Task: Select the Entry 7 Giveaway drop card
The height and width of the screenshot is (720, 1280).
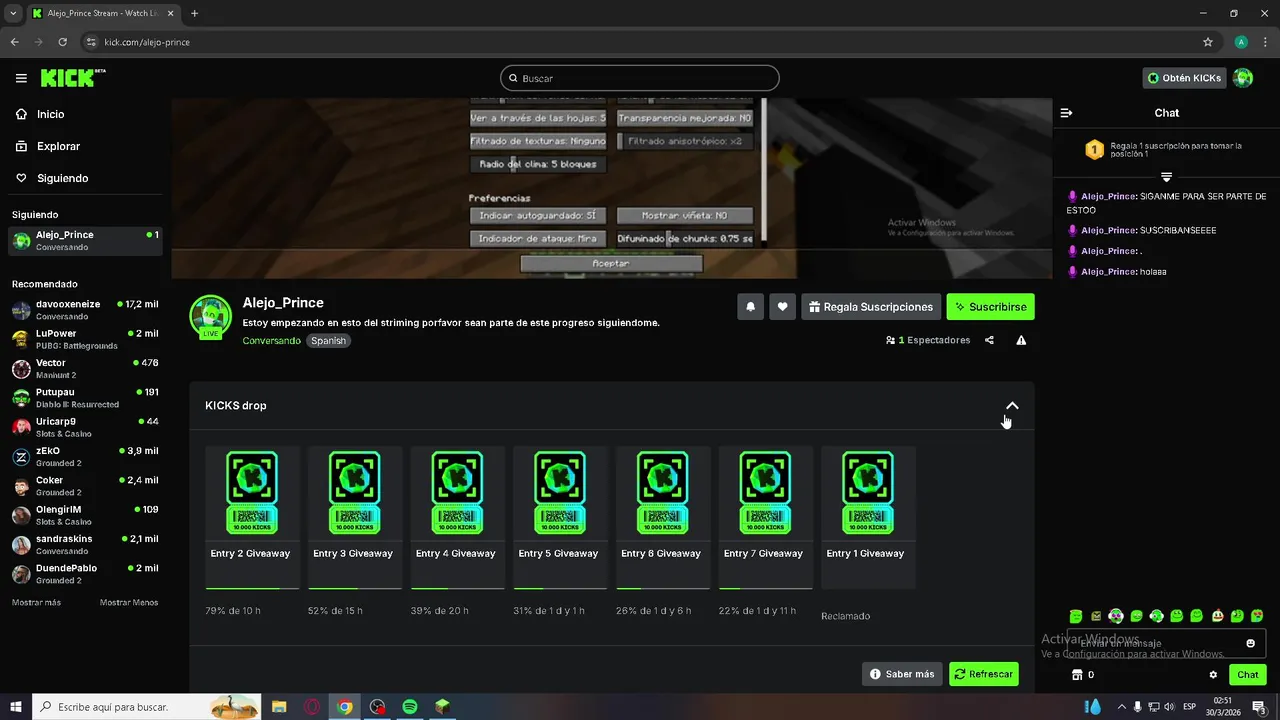Action: click(x=765, y=518)
